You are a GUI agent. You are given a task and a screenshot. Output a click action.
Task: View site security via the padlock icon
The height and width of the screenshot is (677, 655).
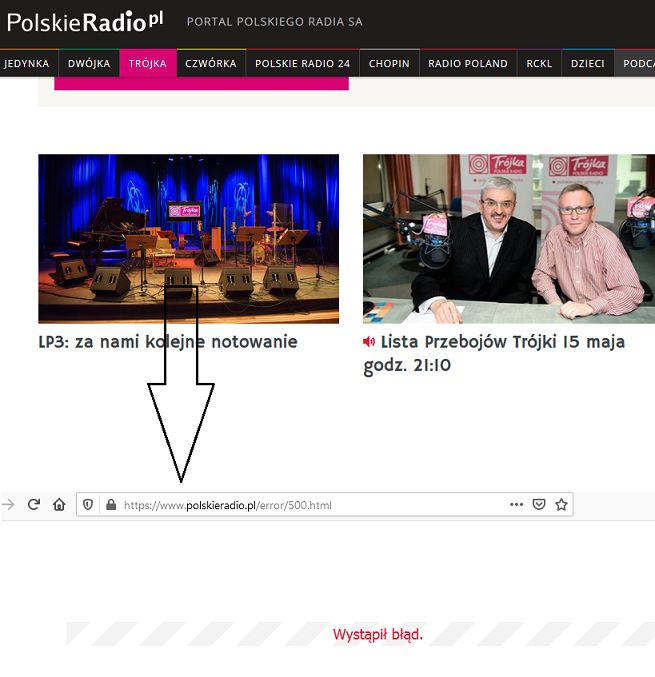point(111,504)
